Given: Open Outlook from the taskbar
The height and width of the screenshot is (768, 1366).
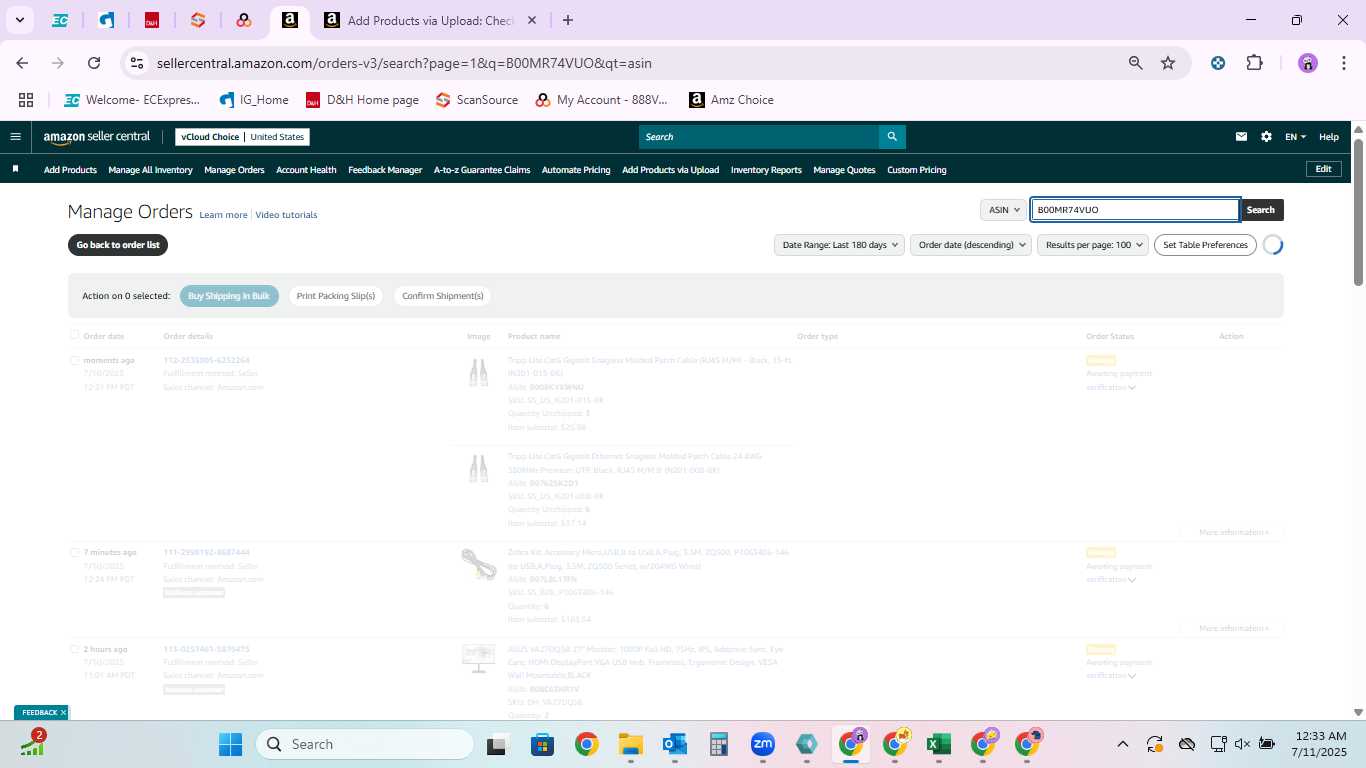Looking at the screenshot, I should pos(674,744).
